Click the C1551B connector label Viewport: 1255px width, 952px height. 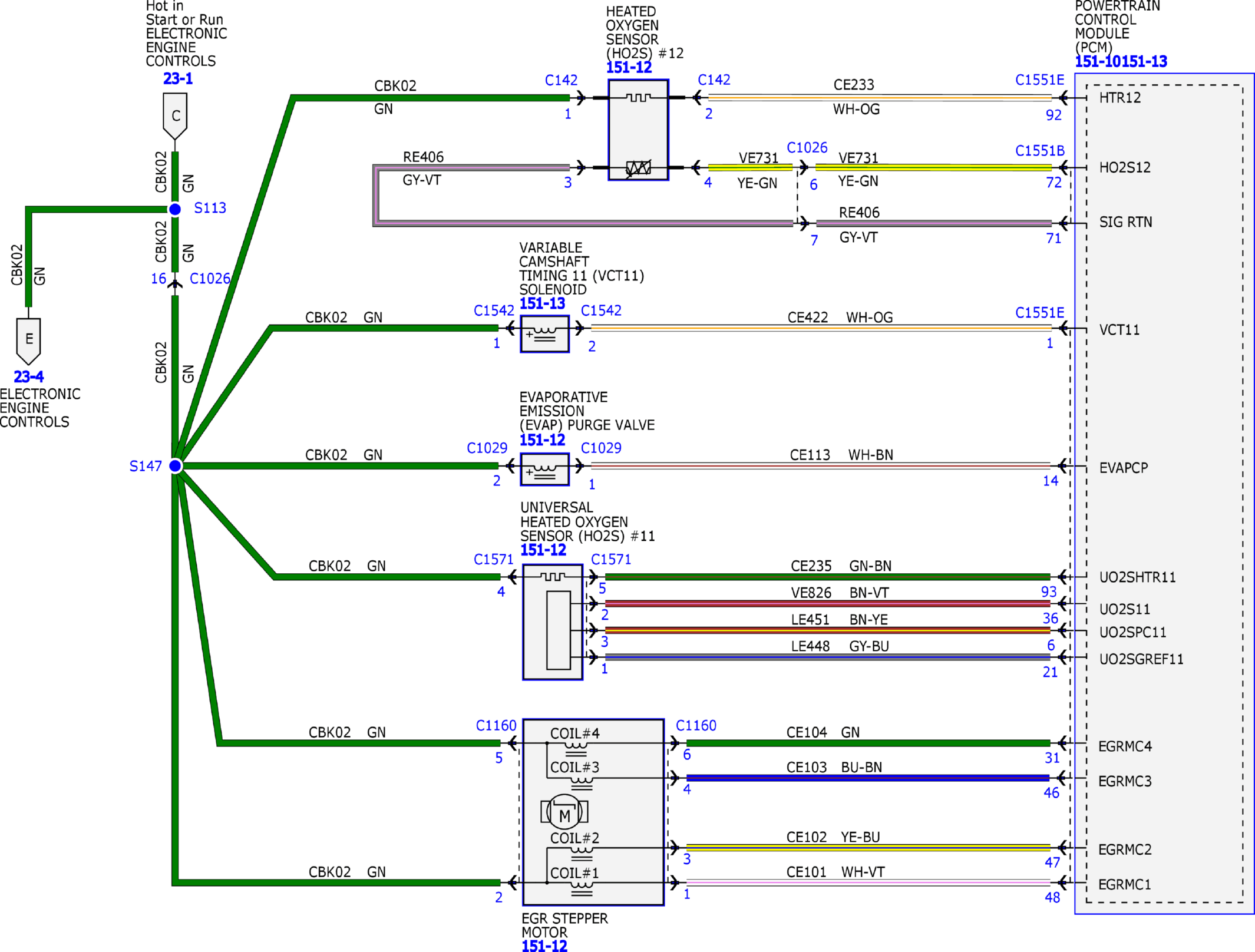point(1040,151)
